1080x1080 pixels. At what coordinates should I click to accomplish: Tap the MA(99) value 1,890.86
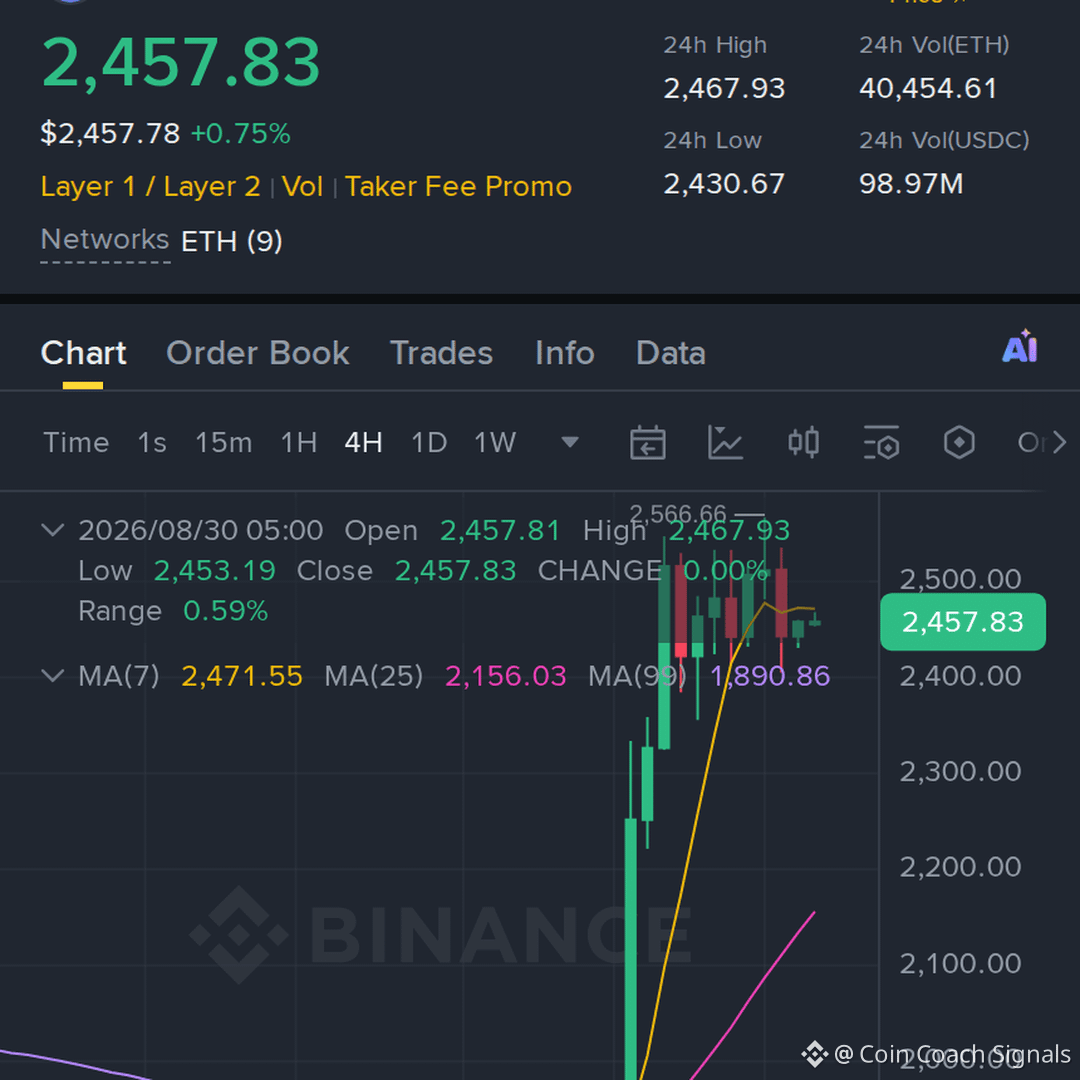click(x=770, y=676)
